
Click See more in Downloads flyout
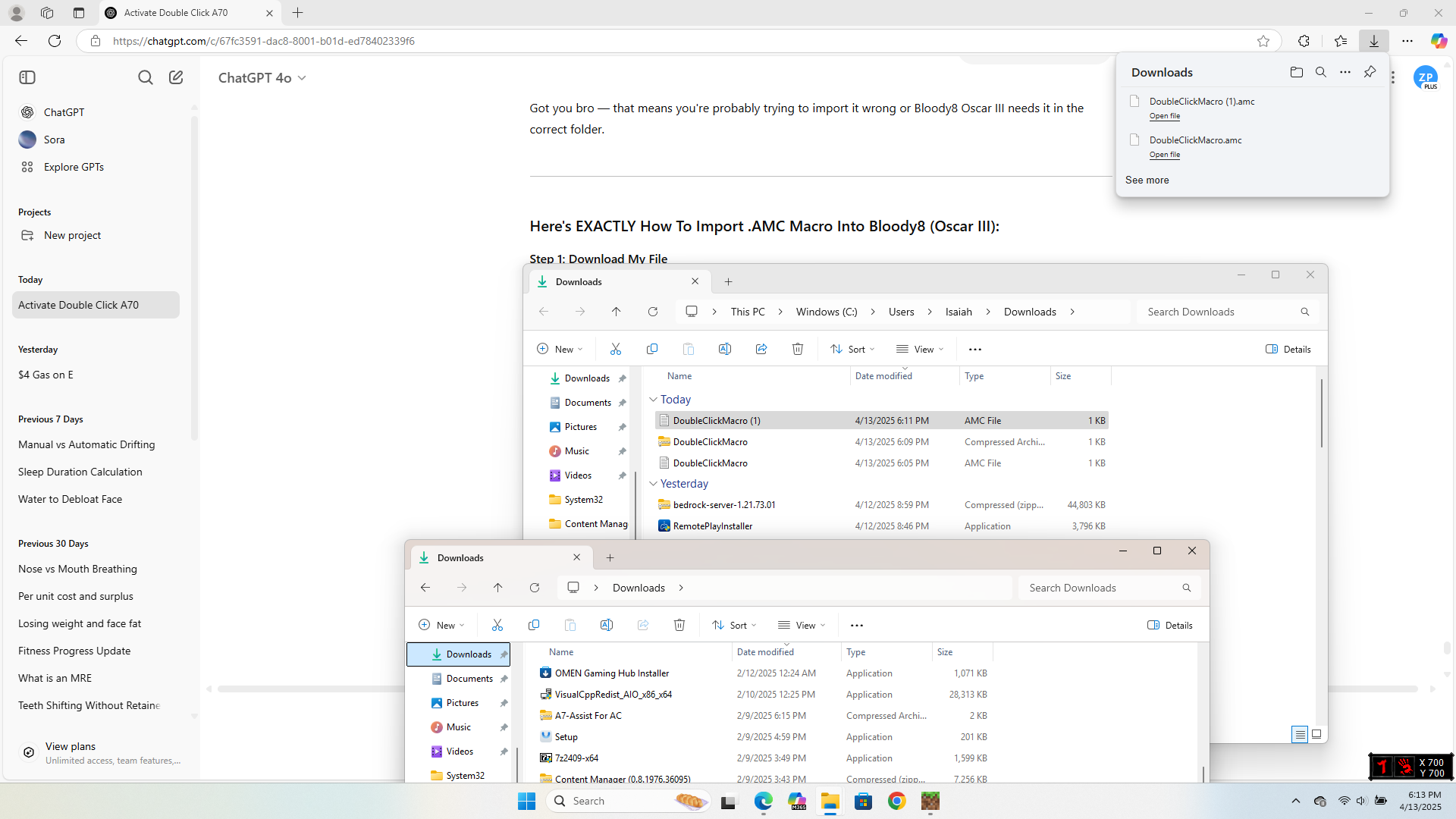click(x=1147, y=180)
